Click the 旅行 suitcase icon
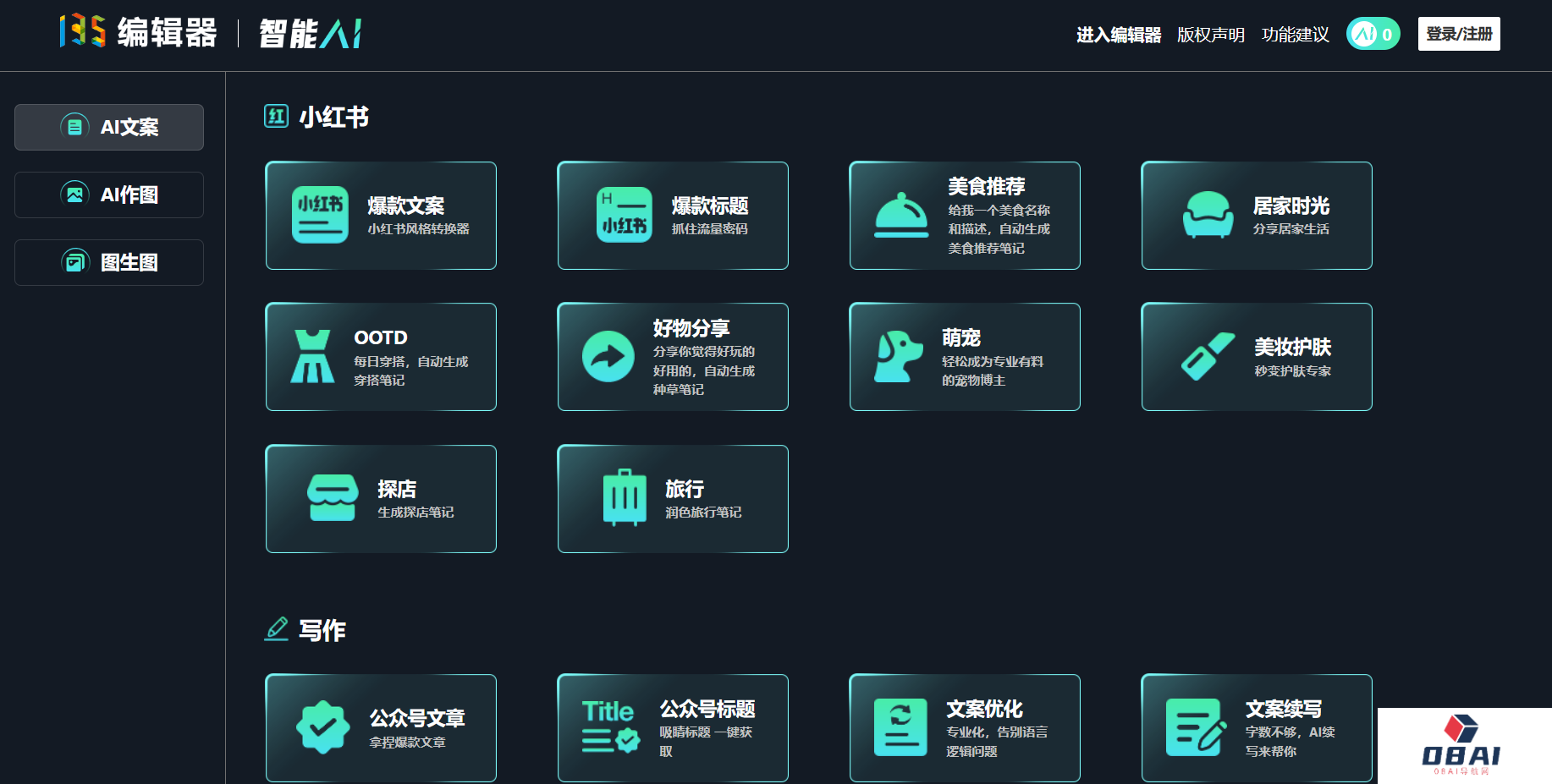1552x784 pixels. [625, 497]
